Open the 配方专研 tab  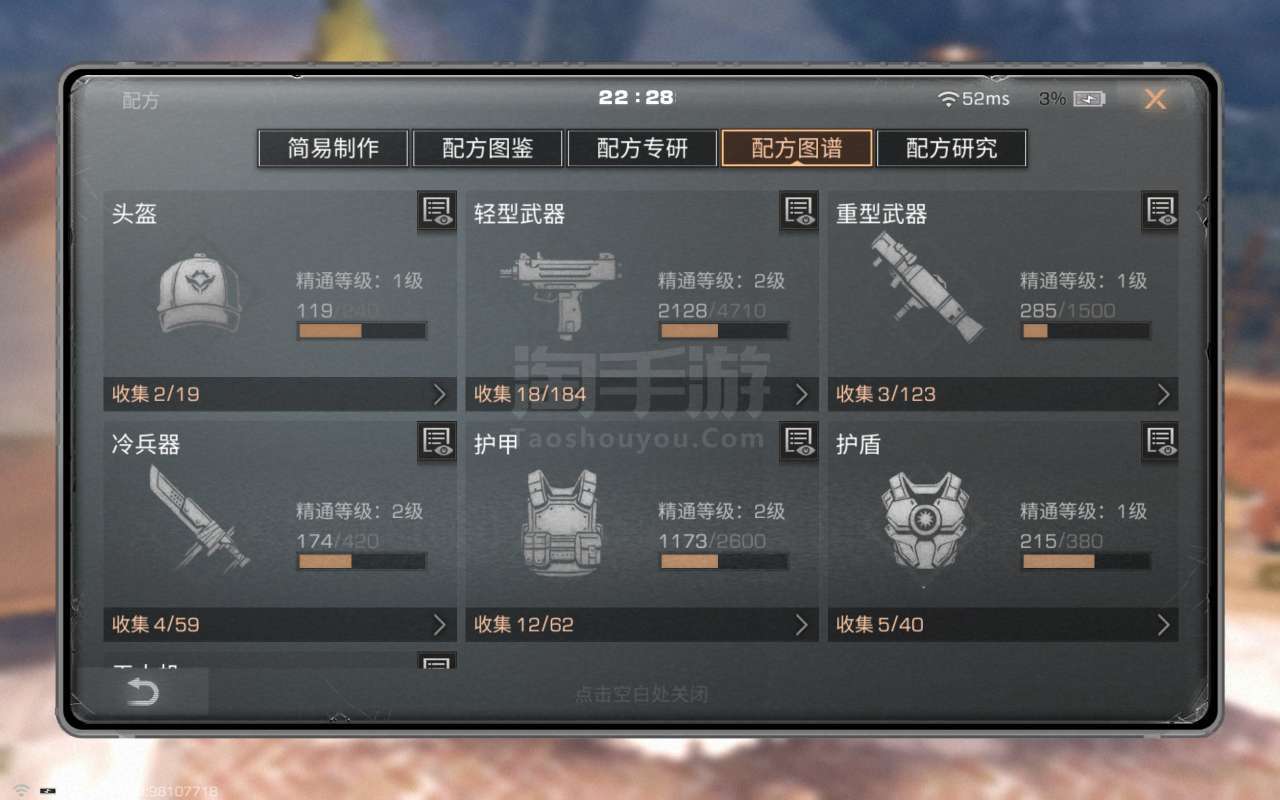coord(642,148)
